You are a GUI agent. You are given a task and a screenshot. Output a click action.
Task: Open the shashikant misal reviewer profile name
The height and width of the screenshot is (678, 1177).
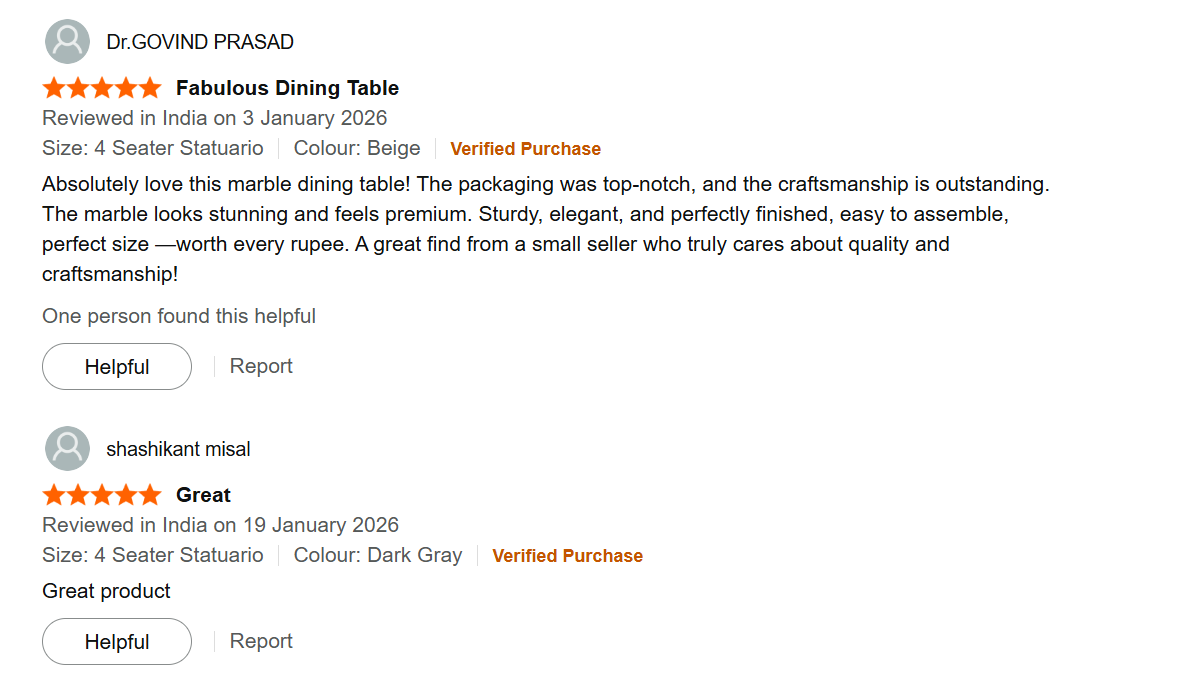178,449
